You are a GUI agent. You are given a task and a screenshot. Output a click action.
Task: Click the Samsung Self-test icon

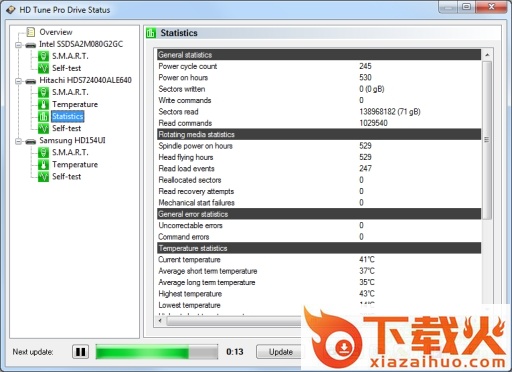pos(43,176)
